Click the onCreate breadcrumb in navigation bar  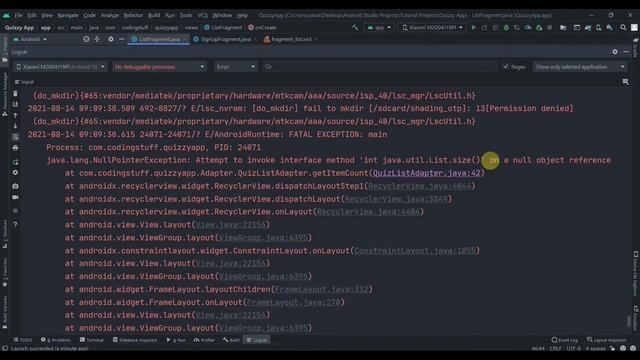pyautogui.click(x=262, y=28)
